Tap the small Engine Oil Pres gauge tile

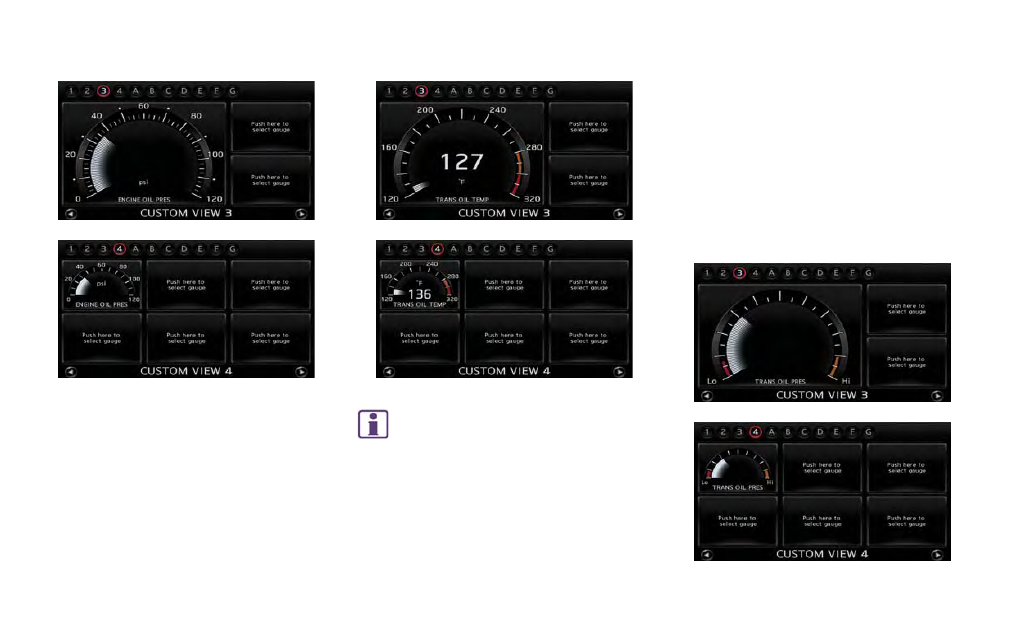(102, 285)
